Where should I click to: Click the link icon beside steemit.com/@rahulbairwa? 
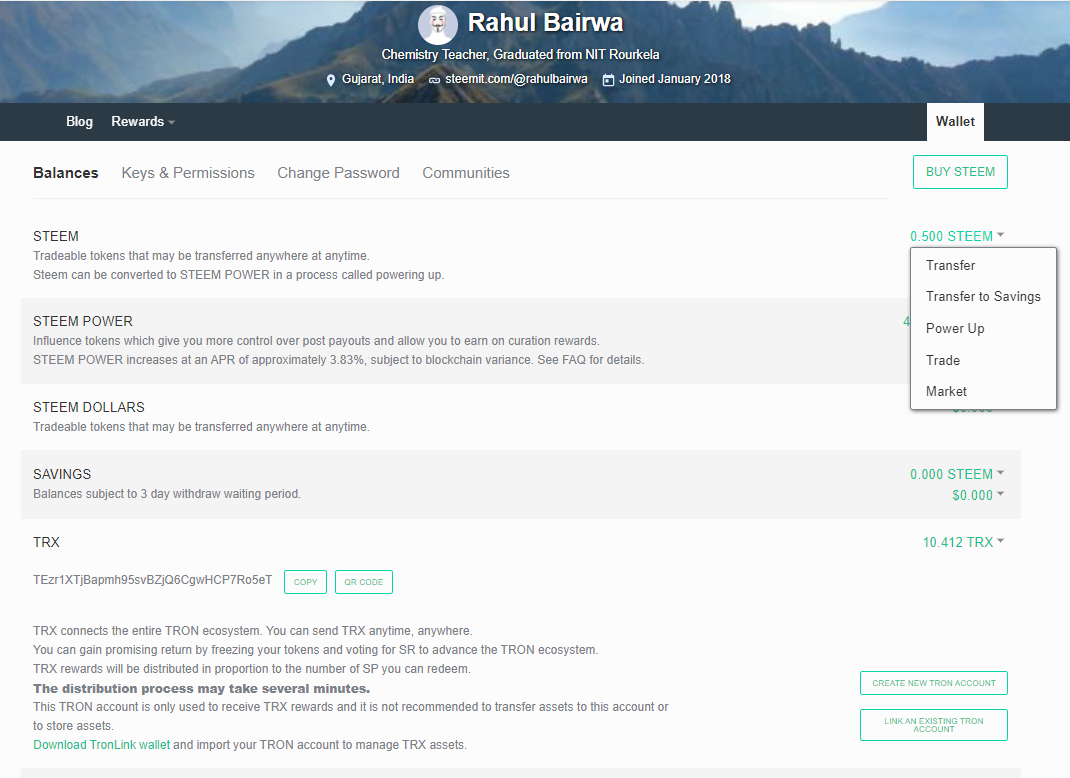[x=434, y=81]
